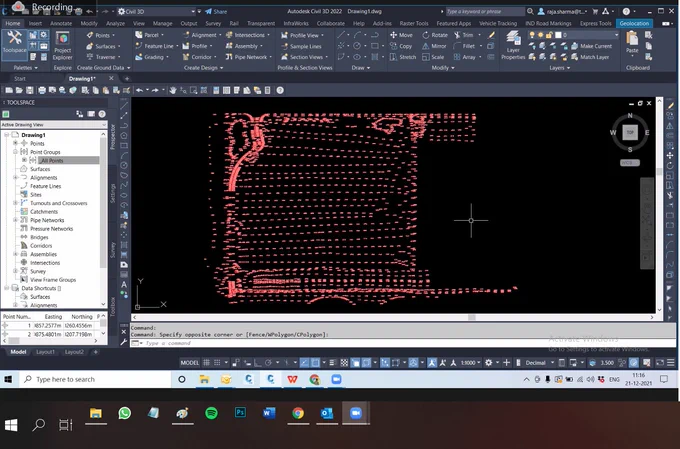Open Spotify from outer desktop taskbar

[x=211, y=413]
